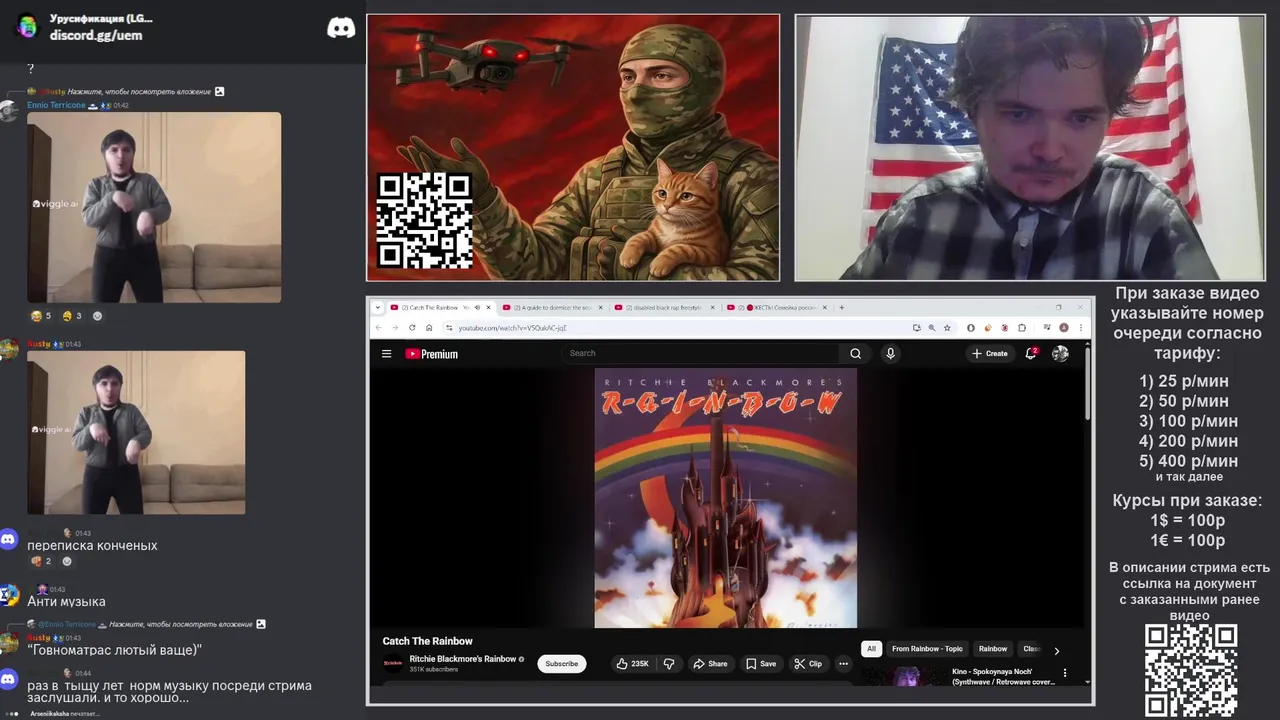Open the attachment image icon next to the Rusty reply

click(219, 91)
